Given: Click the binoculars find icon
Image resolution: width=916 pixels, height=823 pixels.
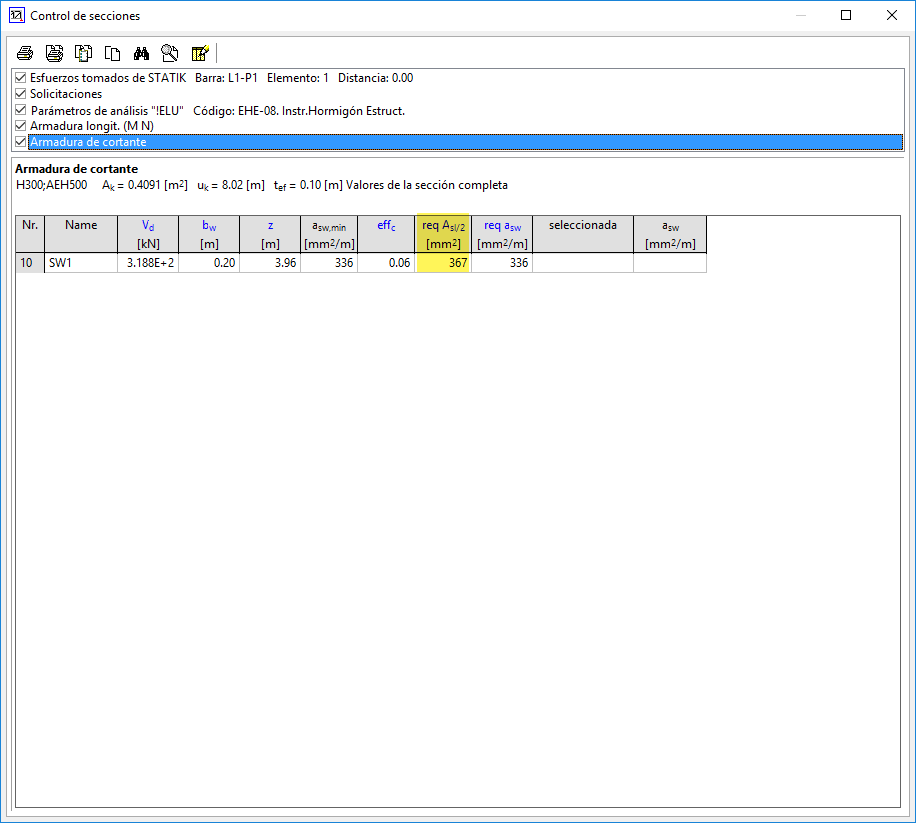Looking at the screenshot, I should [x=141, y=53].
